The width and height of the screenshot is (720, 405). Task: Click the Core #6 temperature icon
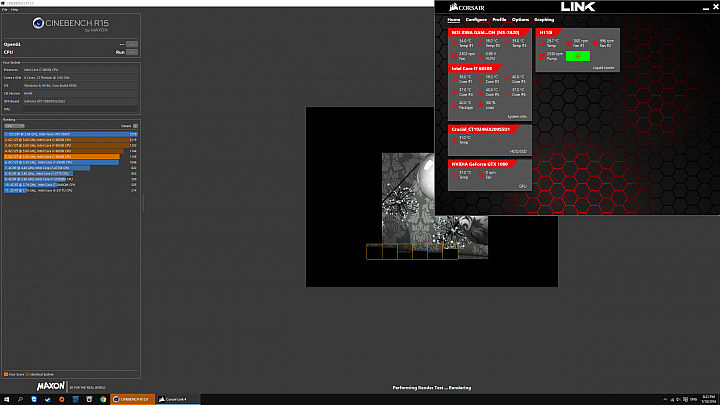(508, 92)
